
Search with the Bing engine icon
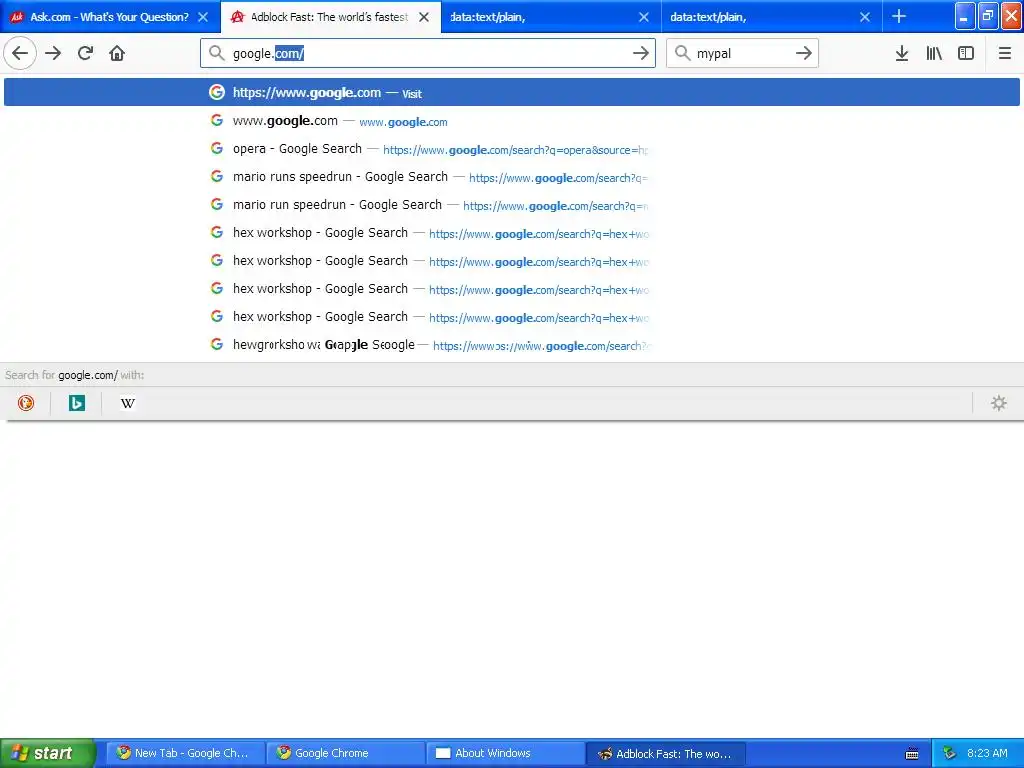pos(77,403)
